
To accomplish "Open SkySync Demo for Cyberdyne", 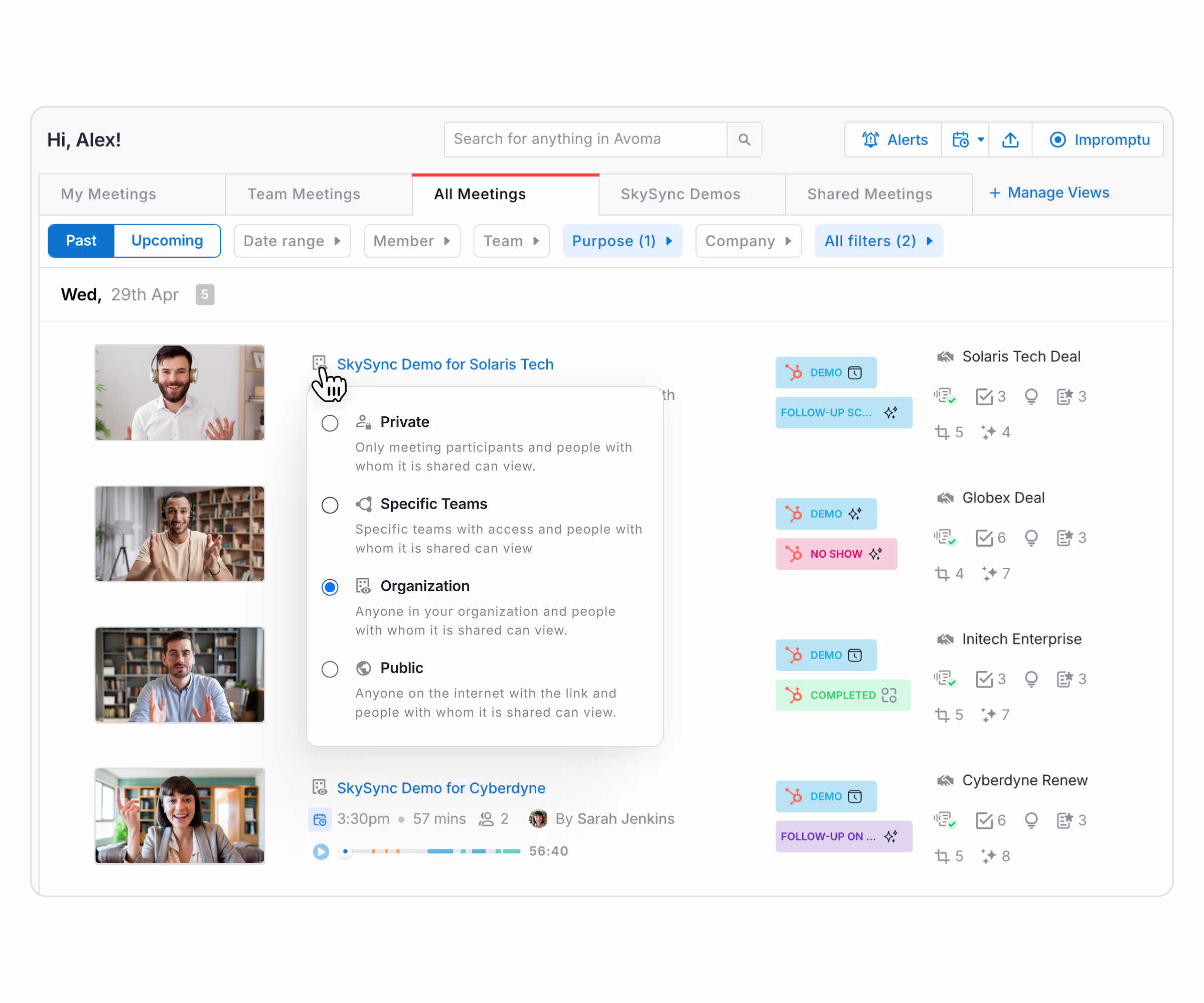I will coord(441,788).
